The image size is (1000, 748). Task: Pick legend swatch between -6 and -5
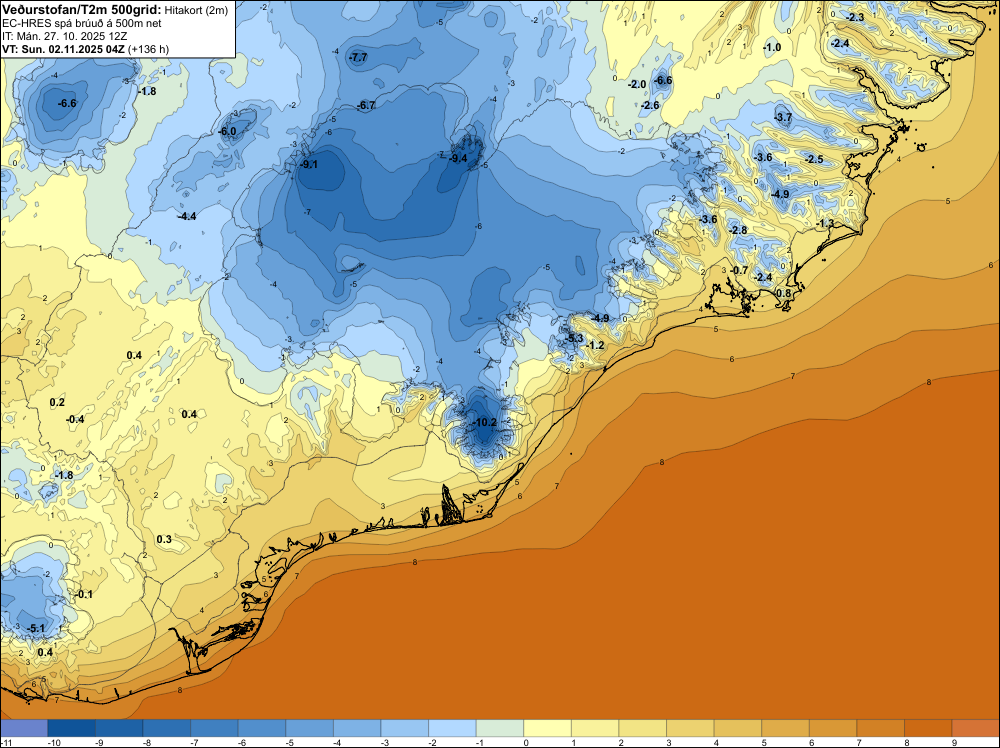pos(262,728)
